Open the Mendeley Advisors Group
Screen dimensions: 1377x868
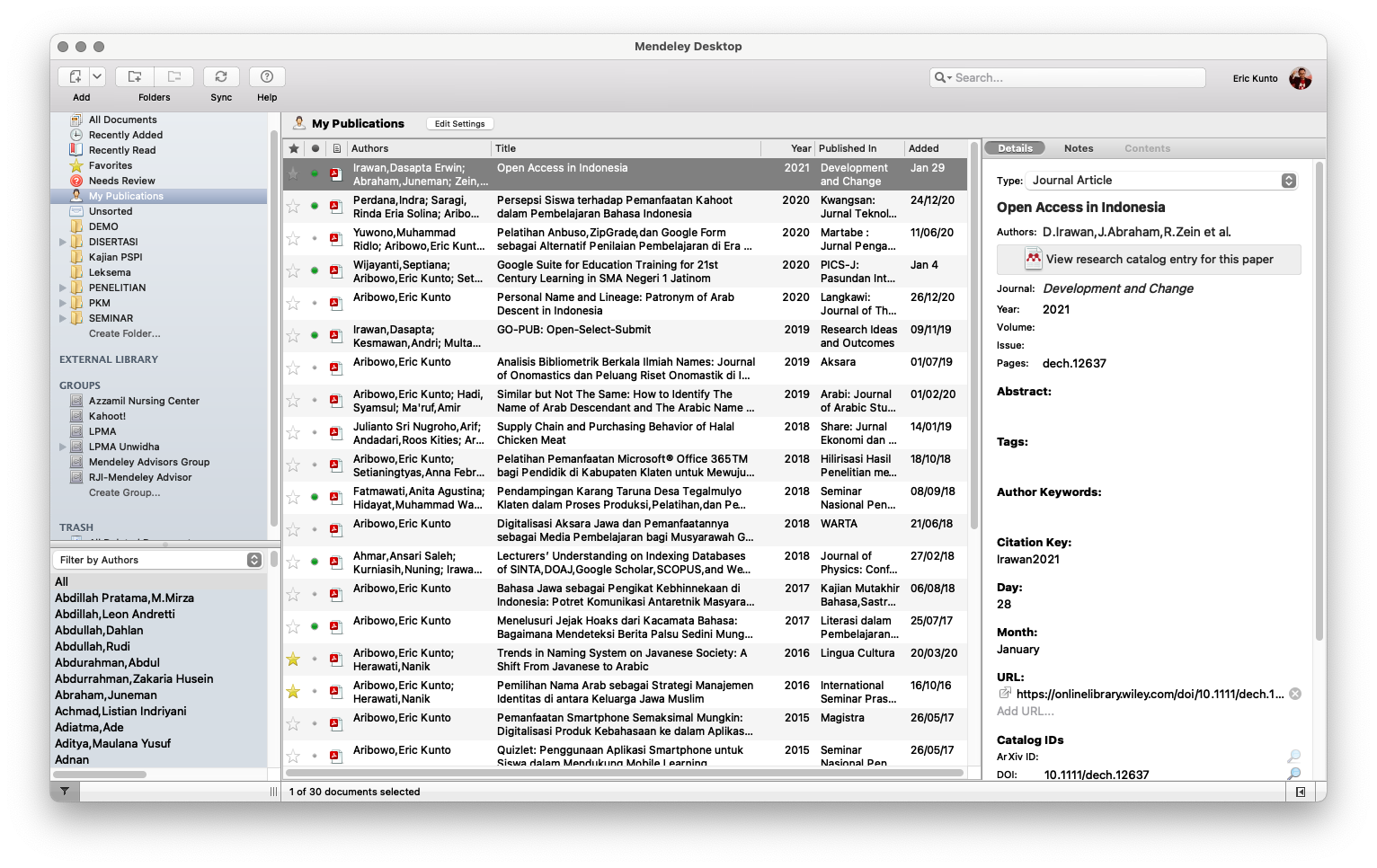tap(148, 462)
